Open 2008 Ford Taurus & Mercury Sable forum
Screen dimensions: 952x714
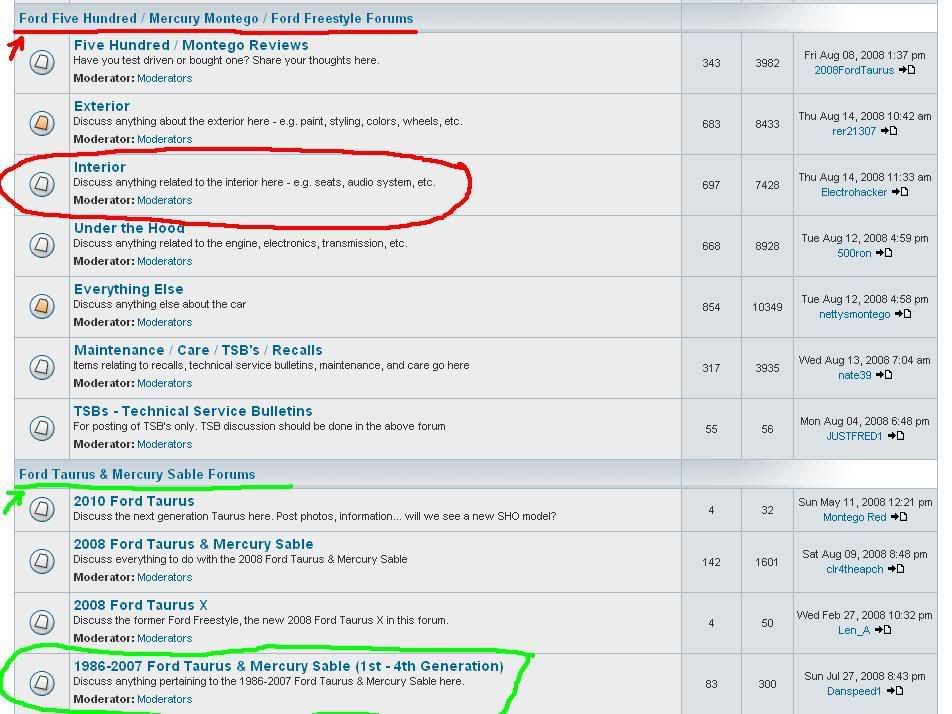[194, 544]
